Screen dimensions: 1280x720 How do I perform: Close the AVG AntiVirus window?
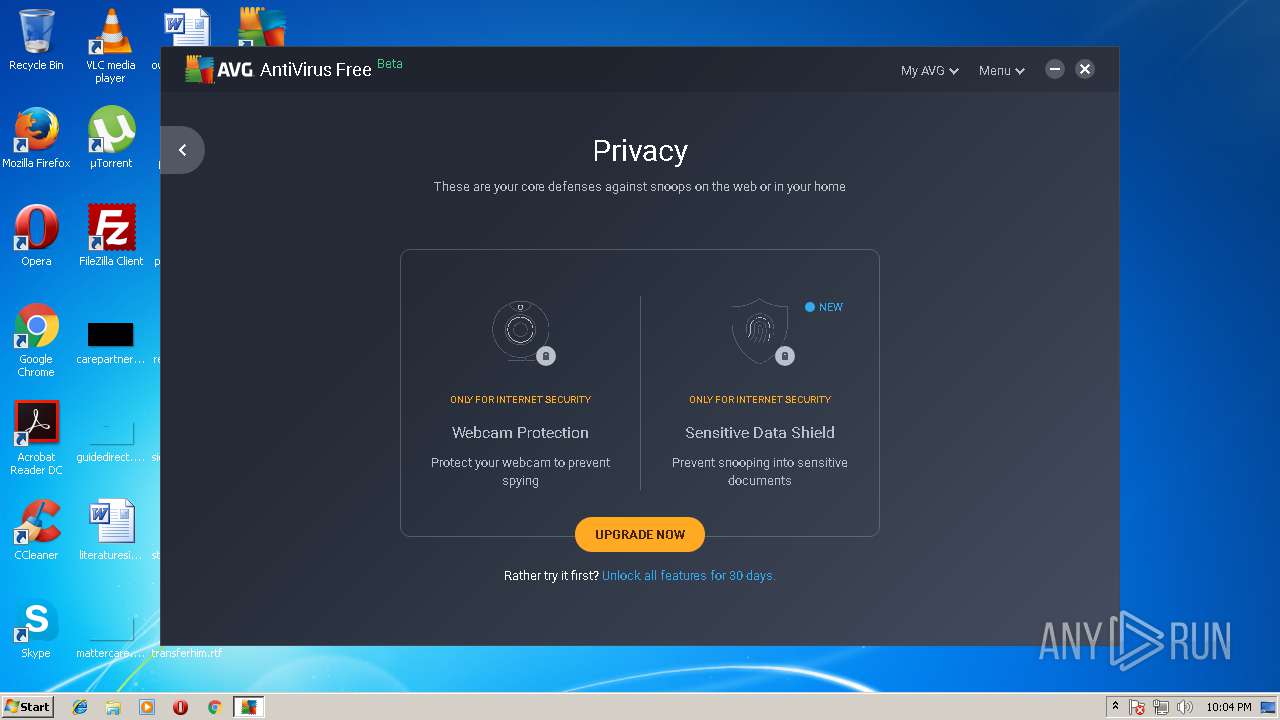pyautogui.click(x=1085, y=69)
